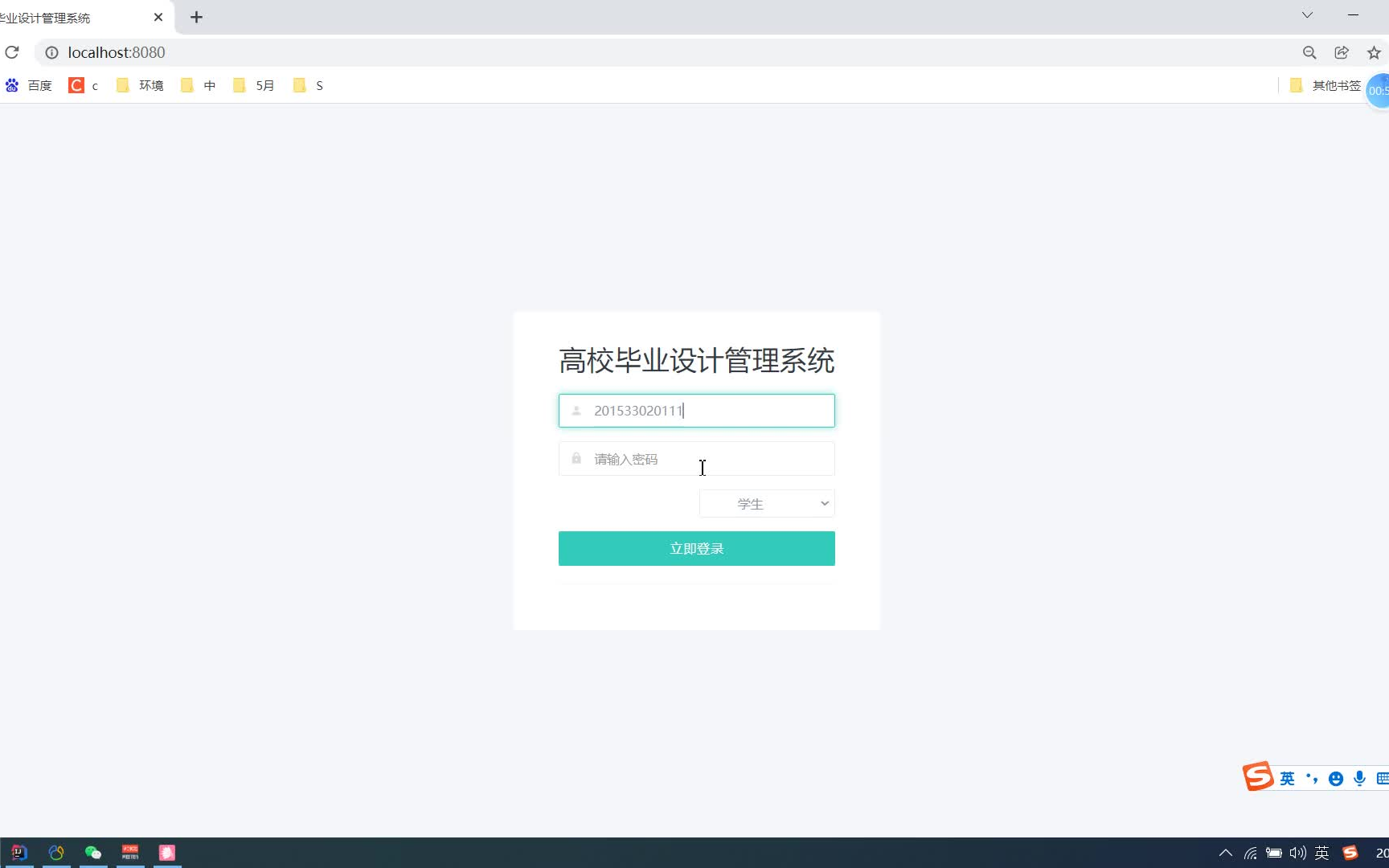Click the network Wi-Fi tray indicator
This screenshot has height=868, width=1389.
pos(1249,854)
